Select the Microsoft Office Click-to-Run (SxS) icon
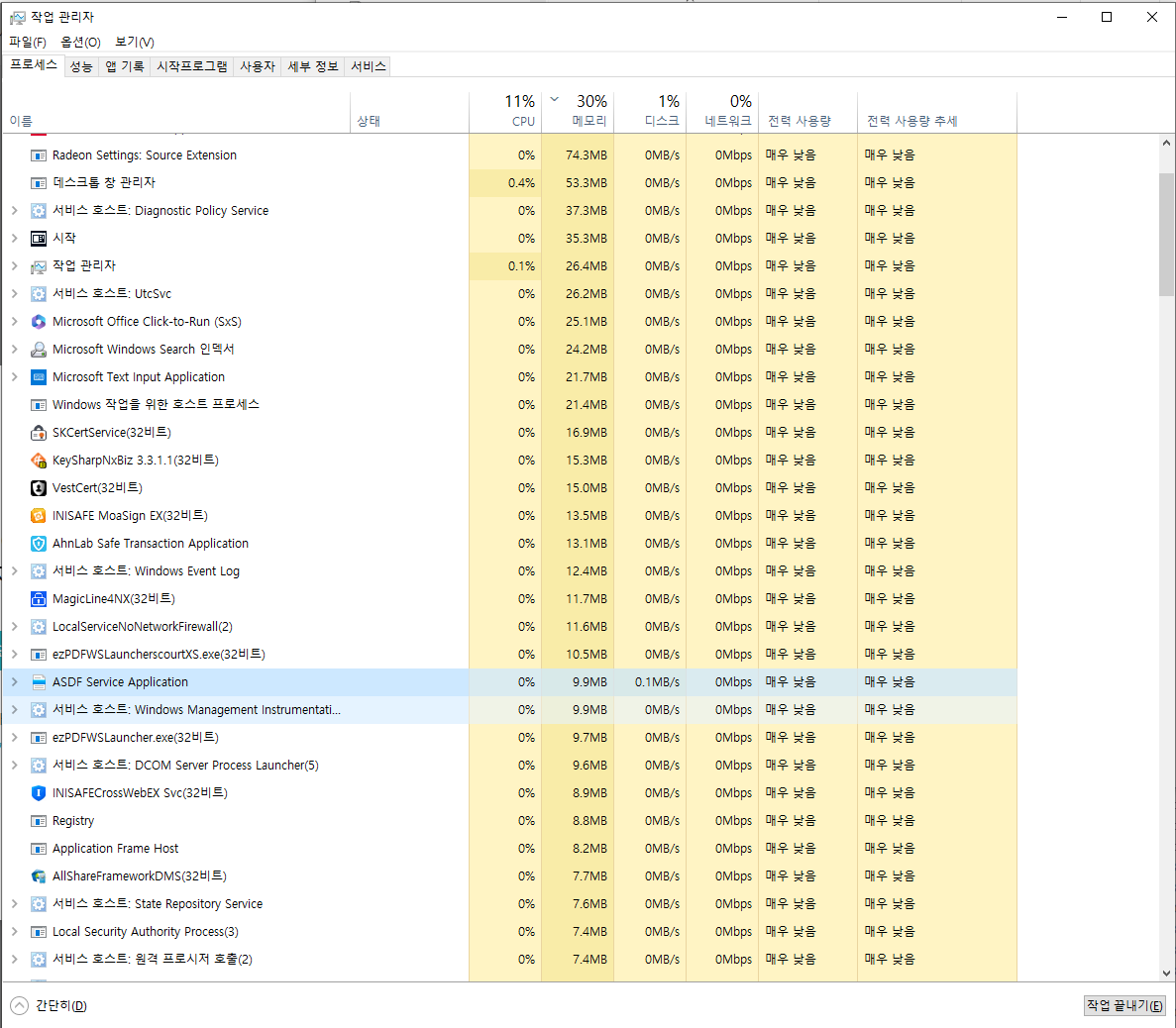Viewport: 1176px width, 1028px height. pos(38,321)
